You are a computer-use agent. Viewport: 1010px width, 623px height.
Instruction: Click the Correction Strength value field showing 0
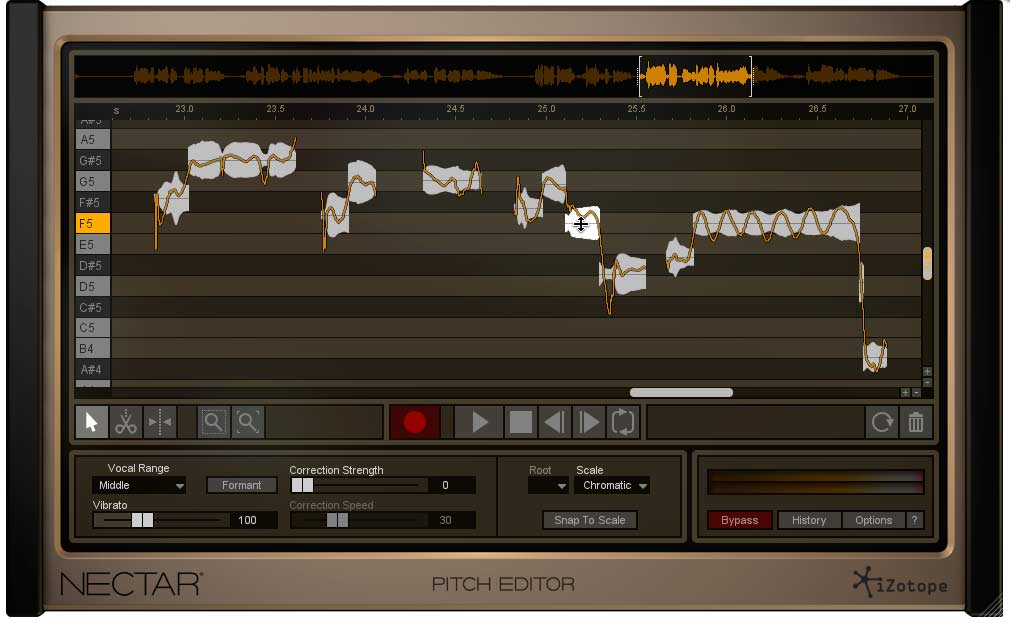point(452,485)
